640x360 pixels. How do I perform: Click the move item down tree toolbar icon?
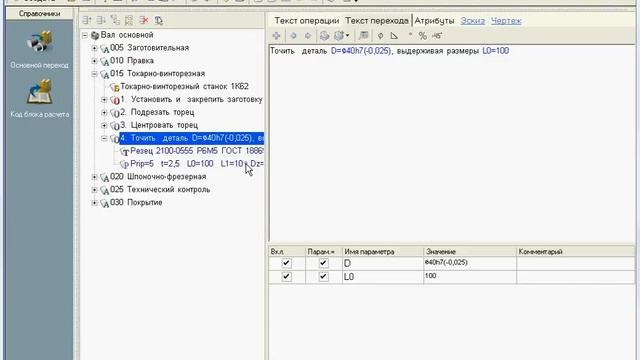[x=101, y=20]
